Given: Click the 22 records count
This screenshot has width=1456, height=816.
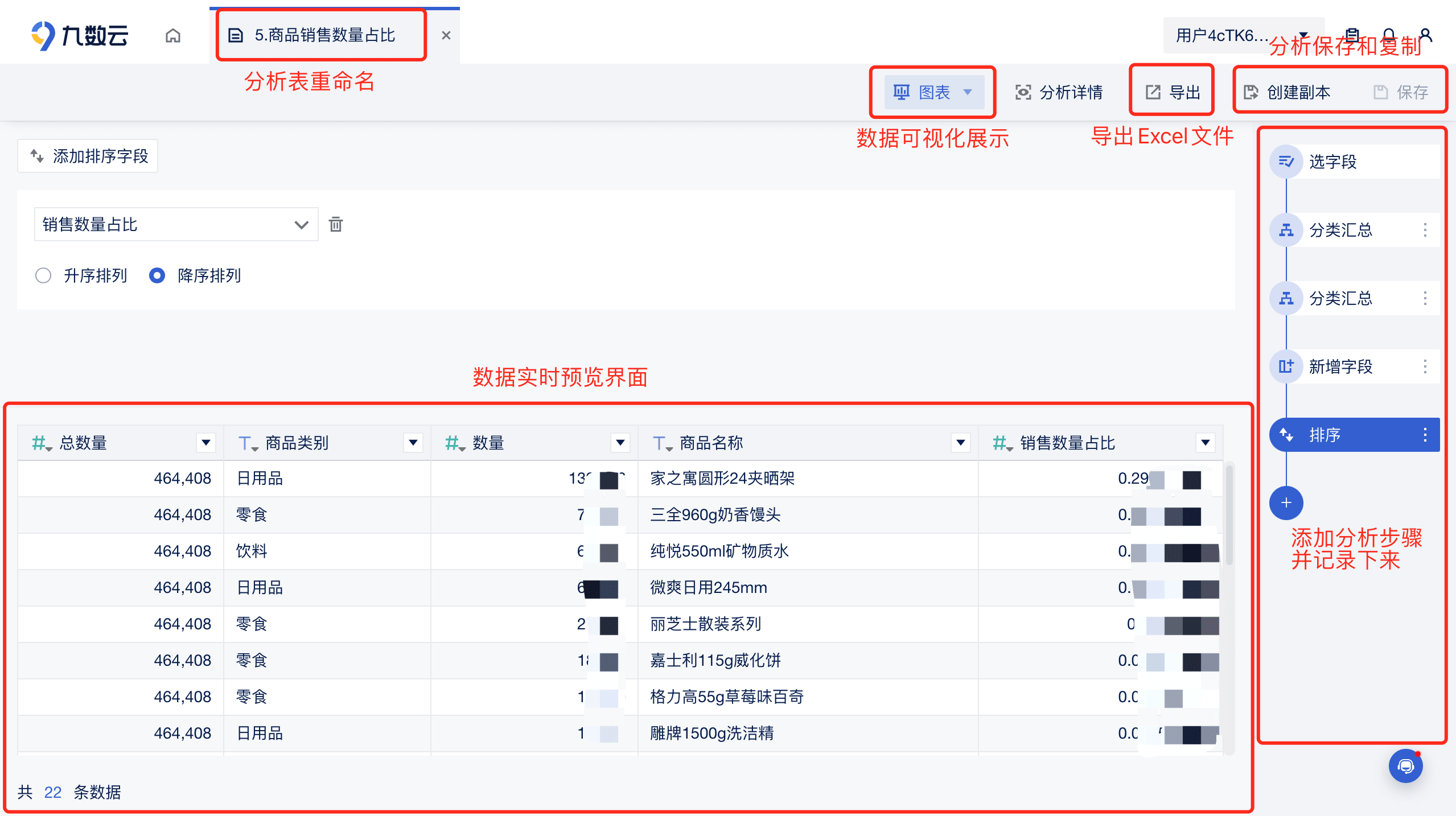Looking at the screenshot, I should coord(53,793).
